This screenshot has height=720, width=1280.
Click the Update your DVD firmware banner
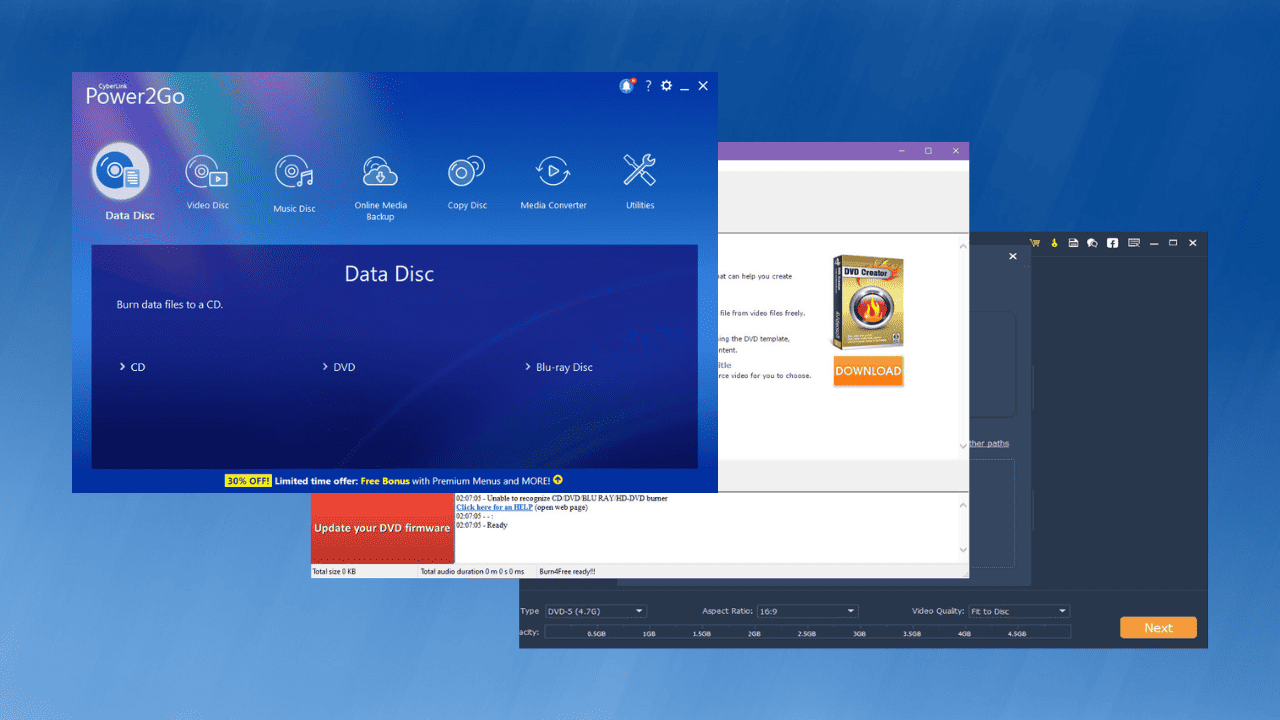pyautogui.click(x=382, y=528)
